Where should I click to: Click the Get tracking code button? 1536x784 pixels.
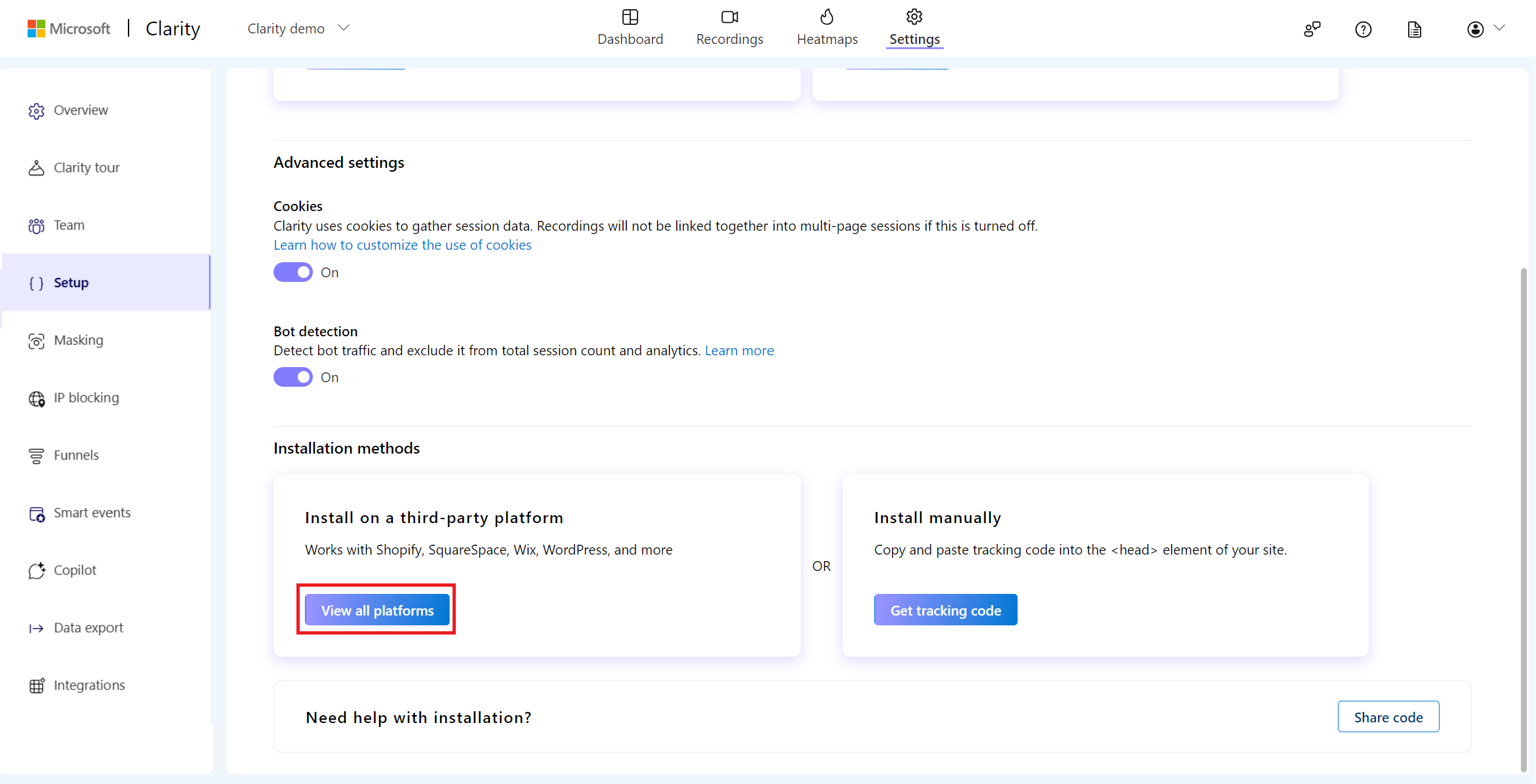pyautogui.click(x=946, y=610)
